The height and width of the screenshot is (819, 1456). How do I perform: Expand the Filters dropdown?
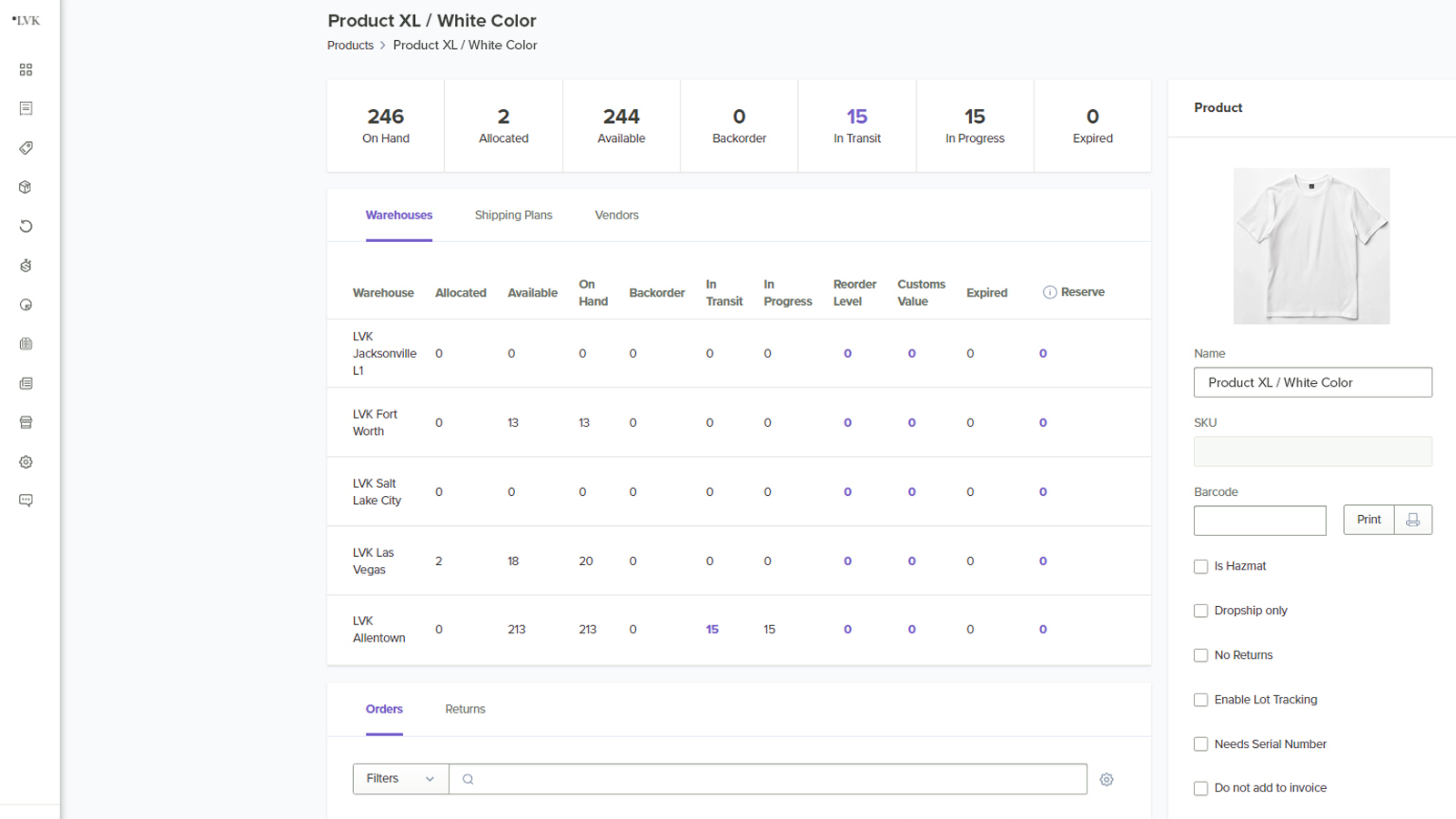[x=400, y=779]
